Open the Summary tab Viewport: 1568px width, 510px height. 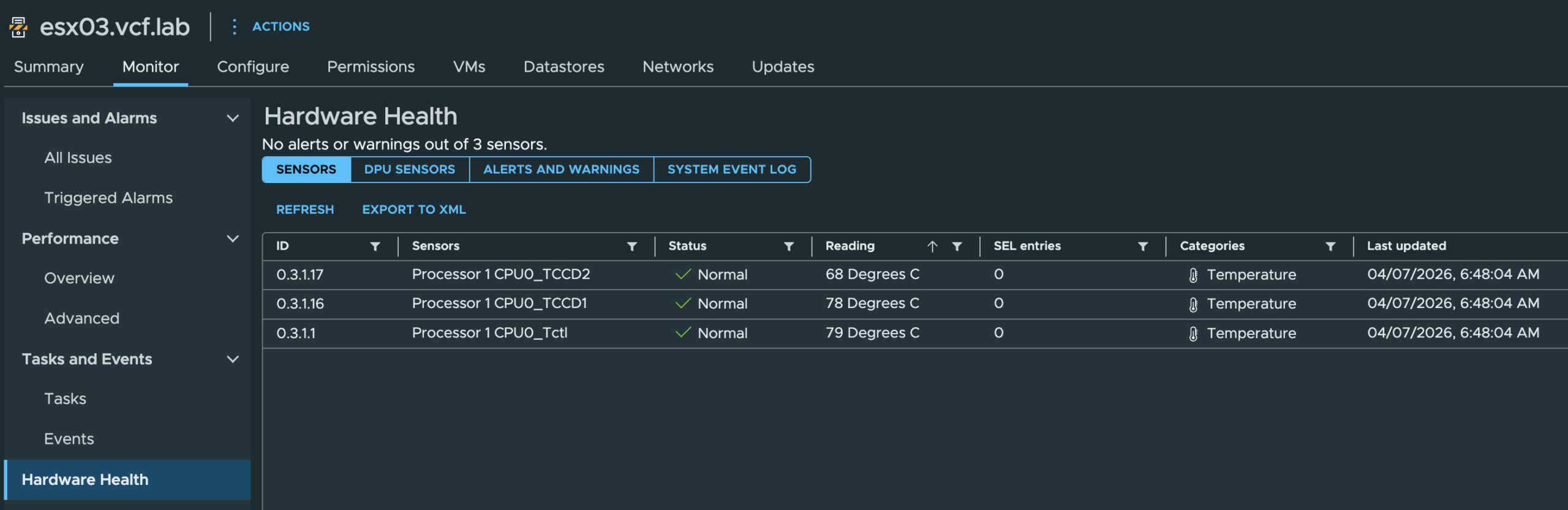[x=49, y=67]
